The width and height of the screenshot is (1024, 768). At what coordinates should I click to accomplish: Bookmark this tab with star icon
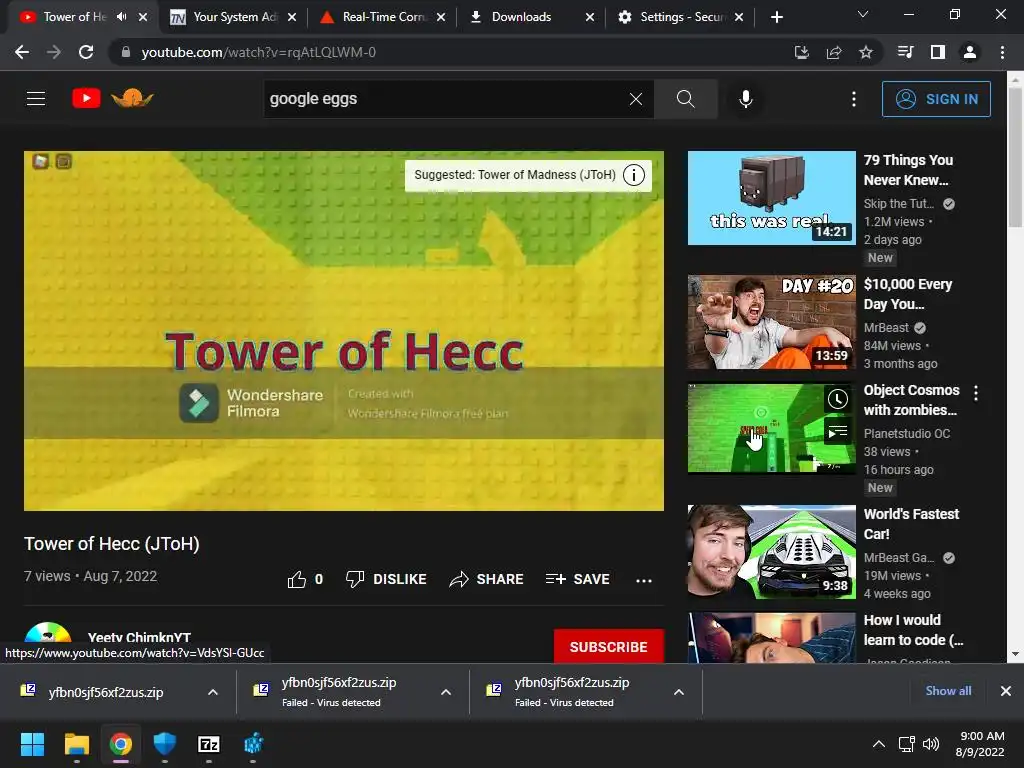[x=866, y=52]
